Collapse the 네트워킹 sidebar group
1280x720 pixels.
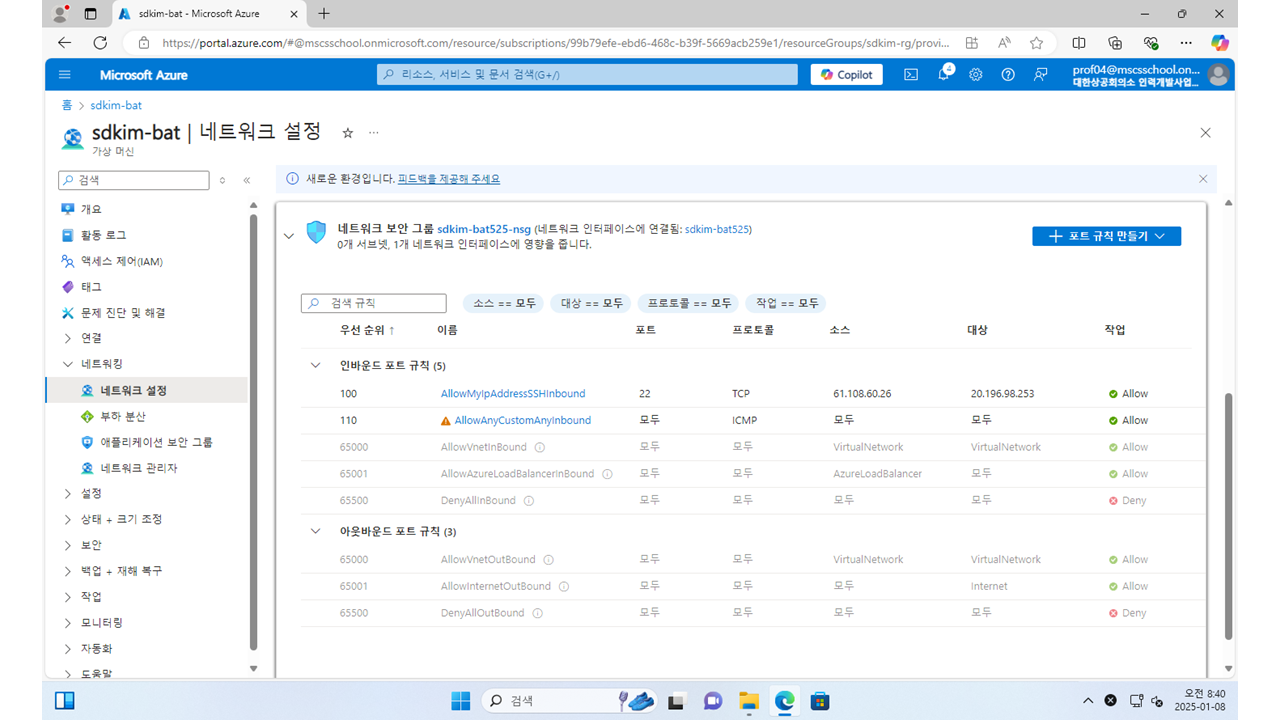[68, 364]
